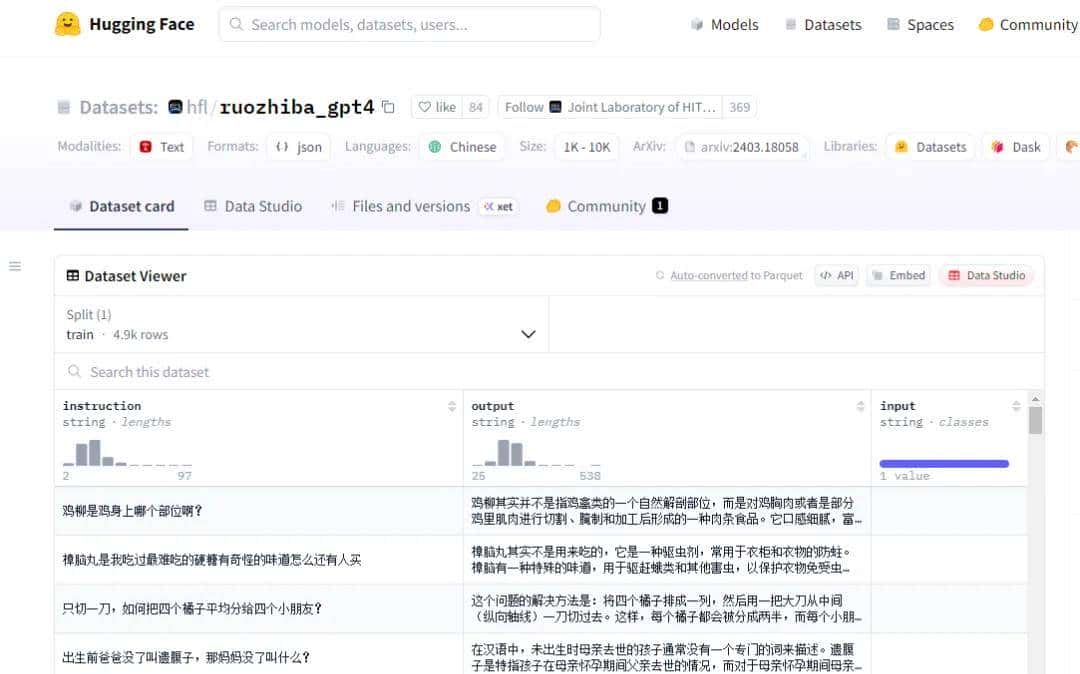The image size is (1080, 674).
Task: Open Models in the top navigation
Action: click(724, 24)
